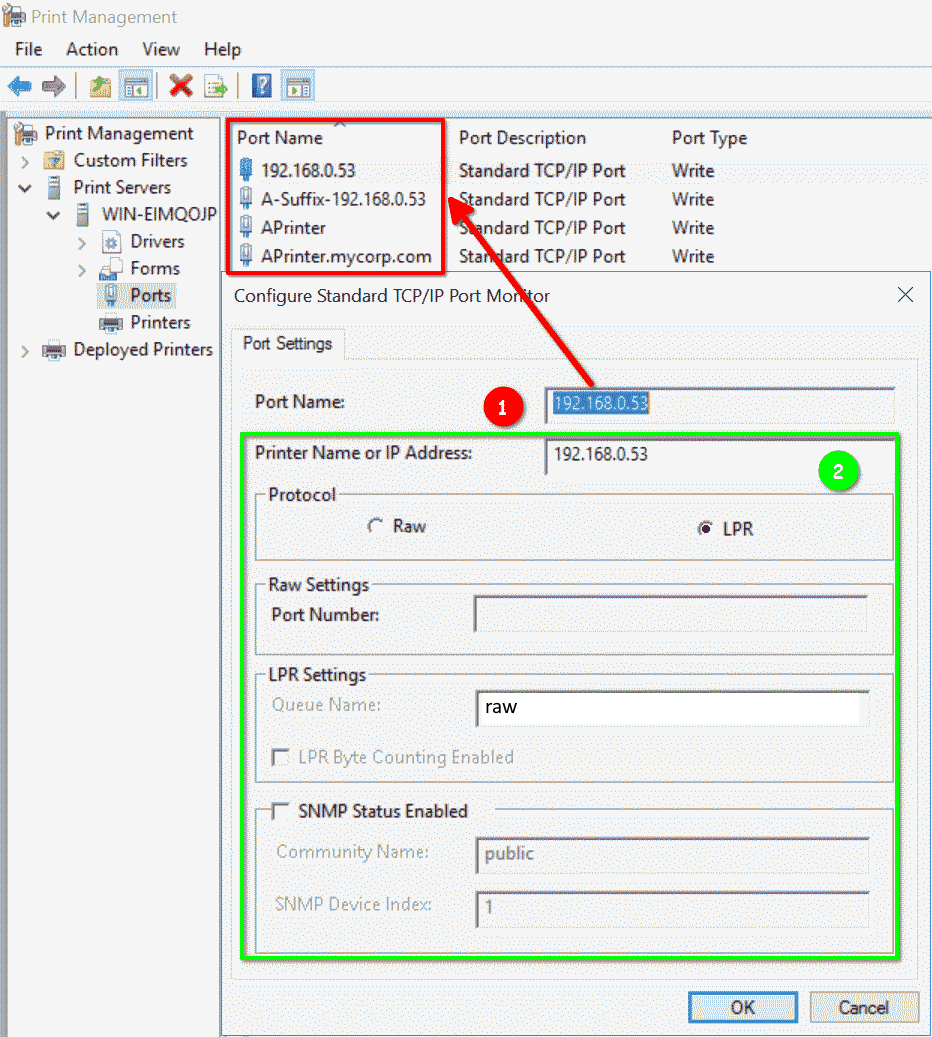Enable the SNMP Status Enabled checkbox
932x1037 pixels.
click(280, 811)
